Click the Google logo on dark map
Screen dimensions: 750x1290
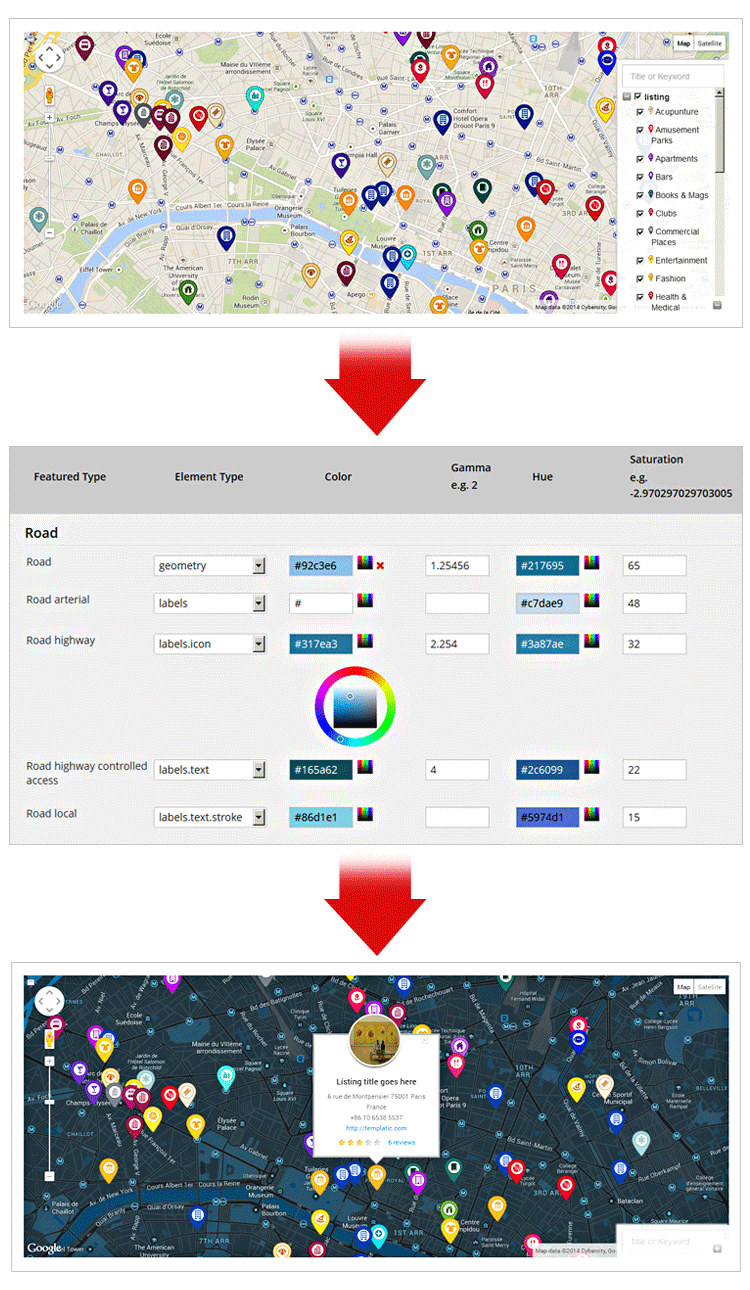click(44, 1248)
